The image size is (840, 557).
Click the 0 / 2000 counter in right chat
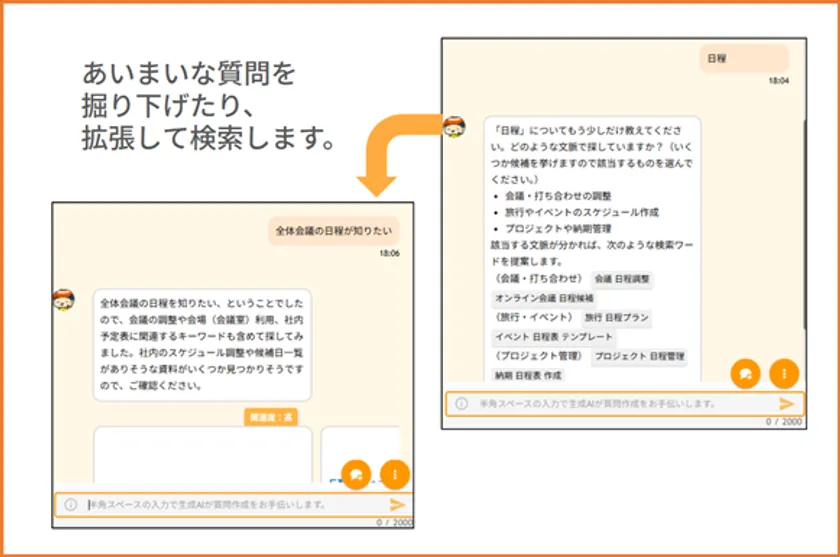coord(783,421)
